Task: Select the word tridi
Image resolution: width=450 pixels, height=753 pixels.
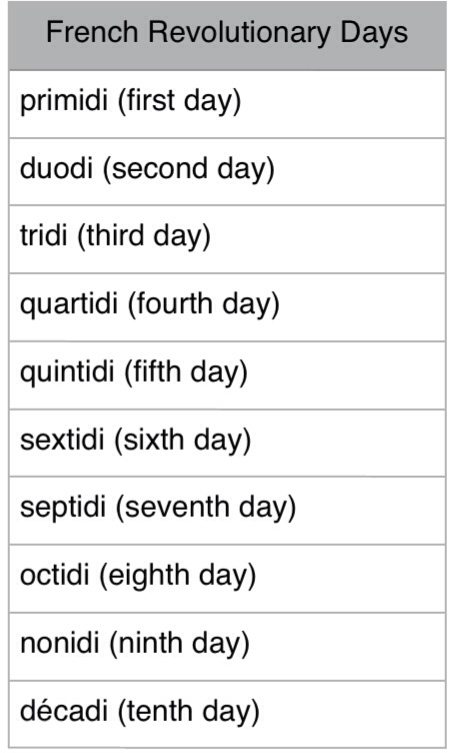Action: (44, 236)
